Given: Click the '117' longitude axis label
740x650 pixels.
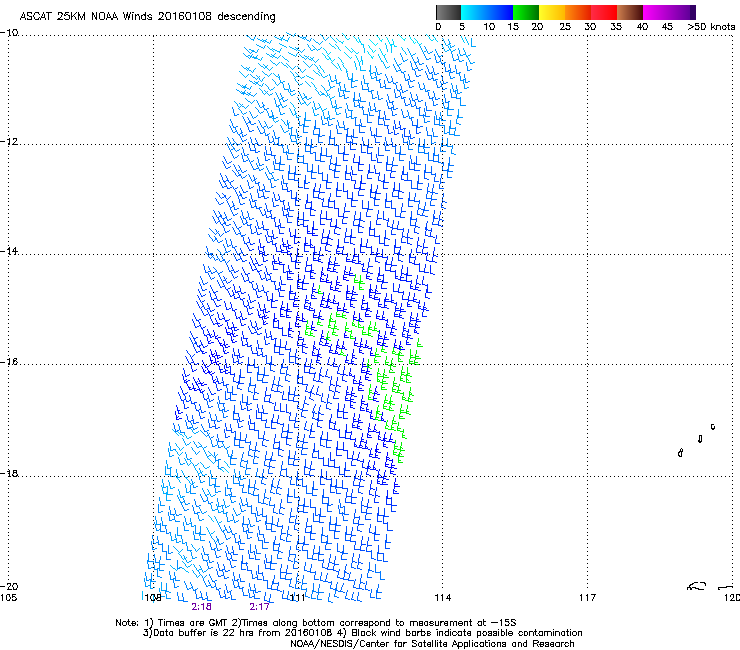Looking at the screenshot, I should tap(587, 598).
